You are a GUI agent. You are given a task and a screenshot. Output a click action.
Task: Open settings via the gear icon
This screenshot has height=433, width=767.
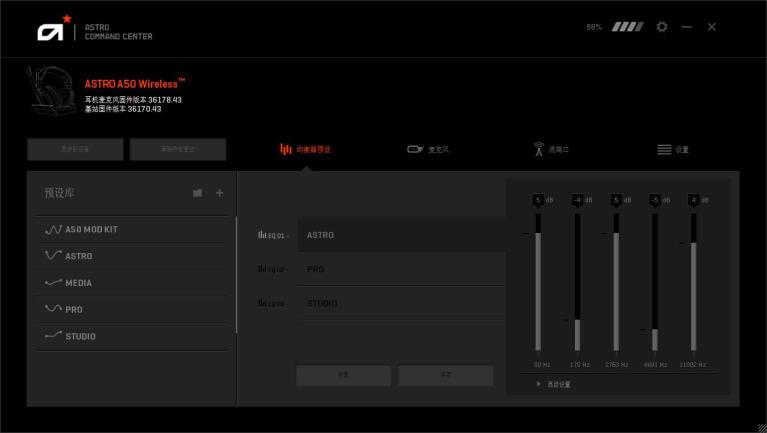click(661, 27)
